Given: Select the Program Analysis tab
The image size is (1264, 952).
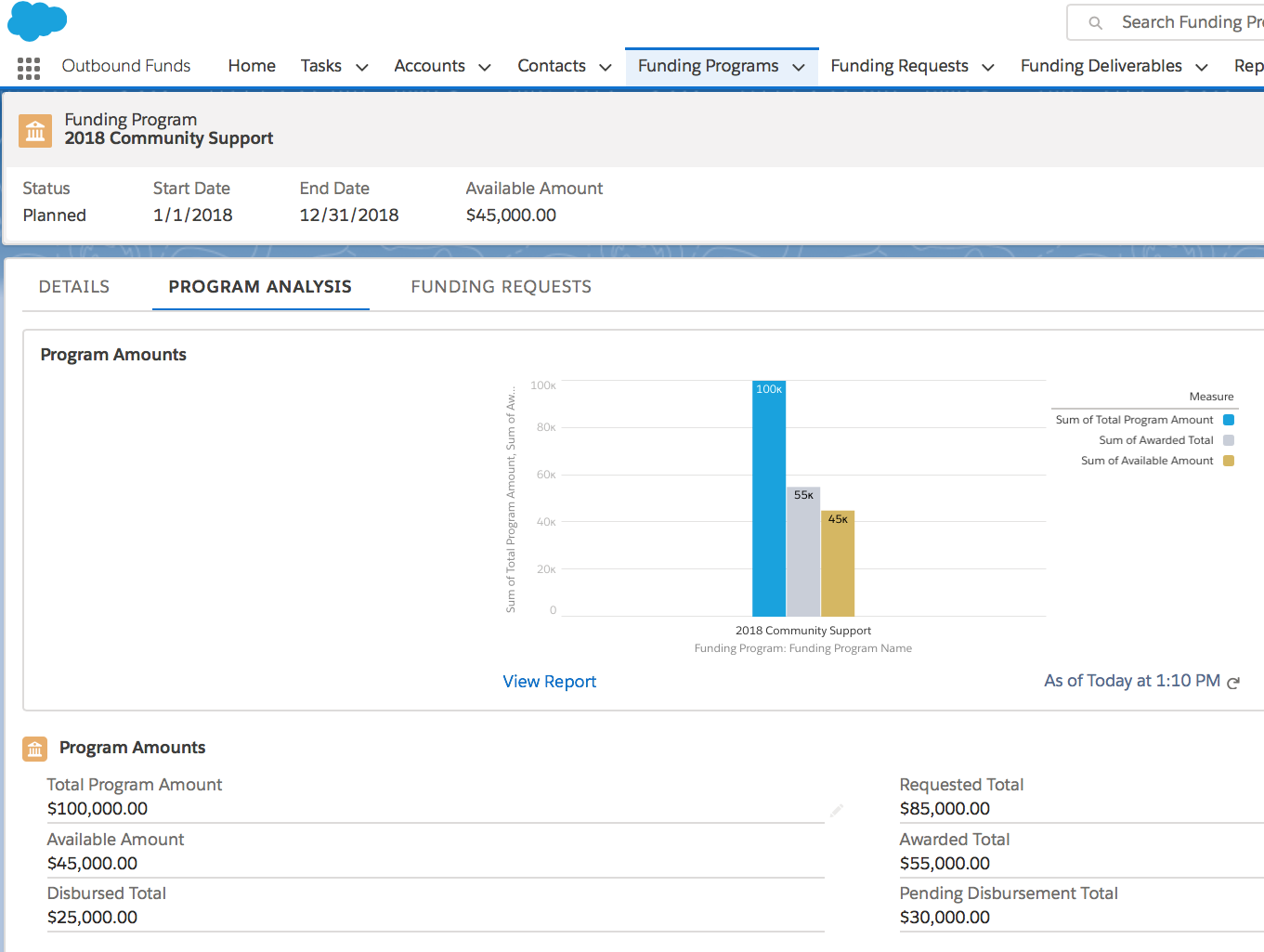Looking at the screenshot, I should click(260, 287).
